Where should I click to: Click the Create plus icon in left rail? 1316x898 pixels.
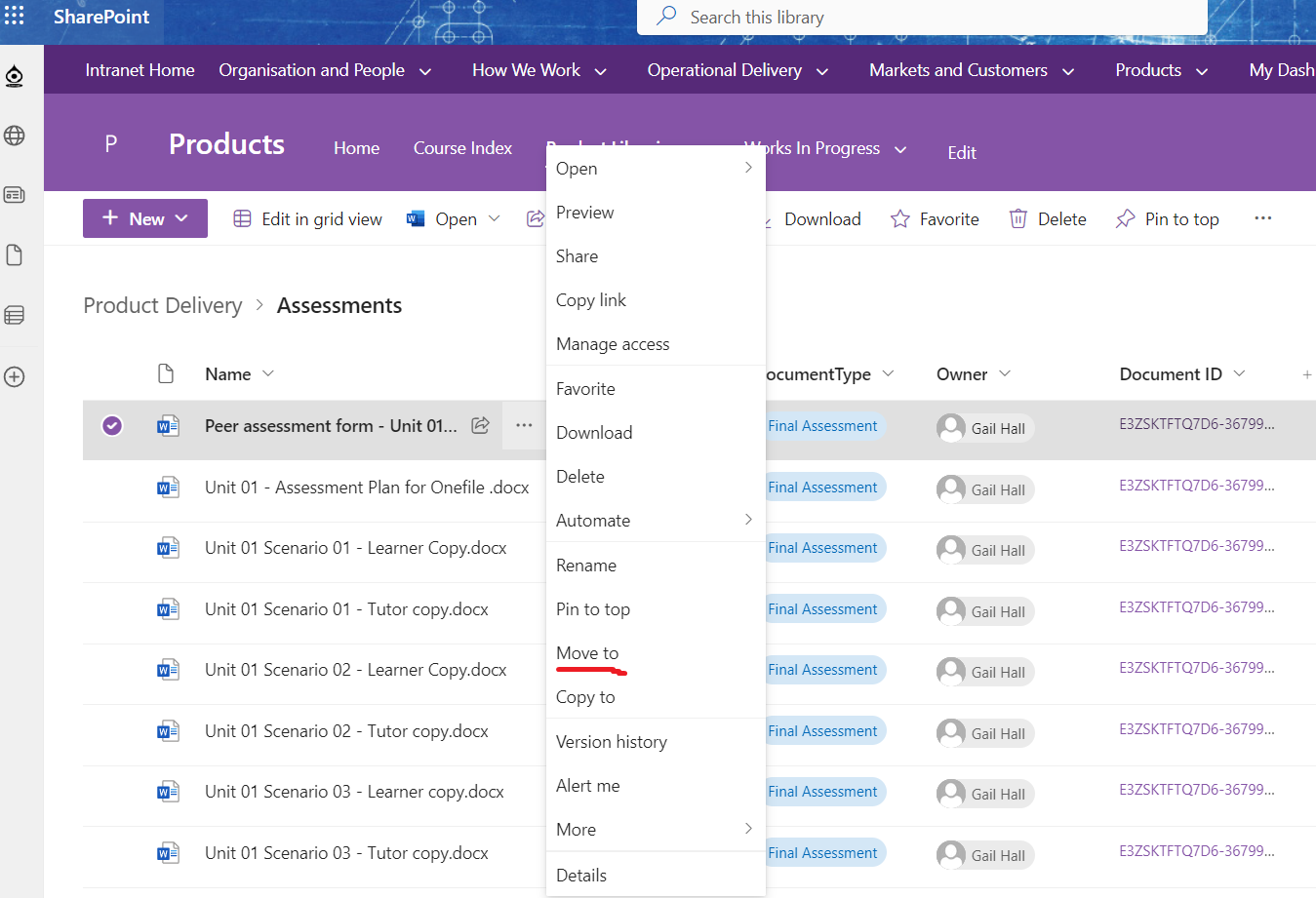[15, 376]
